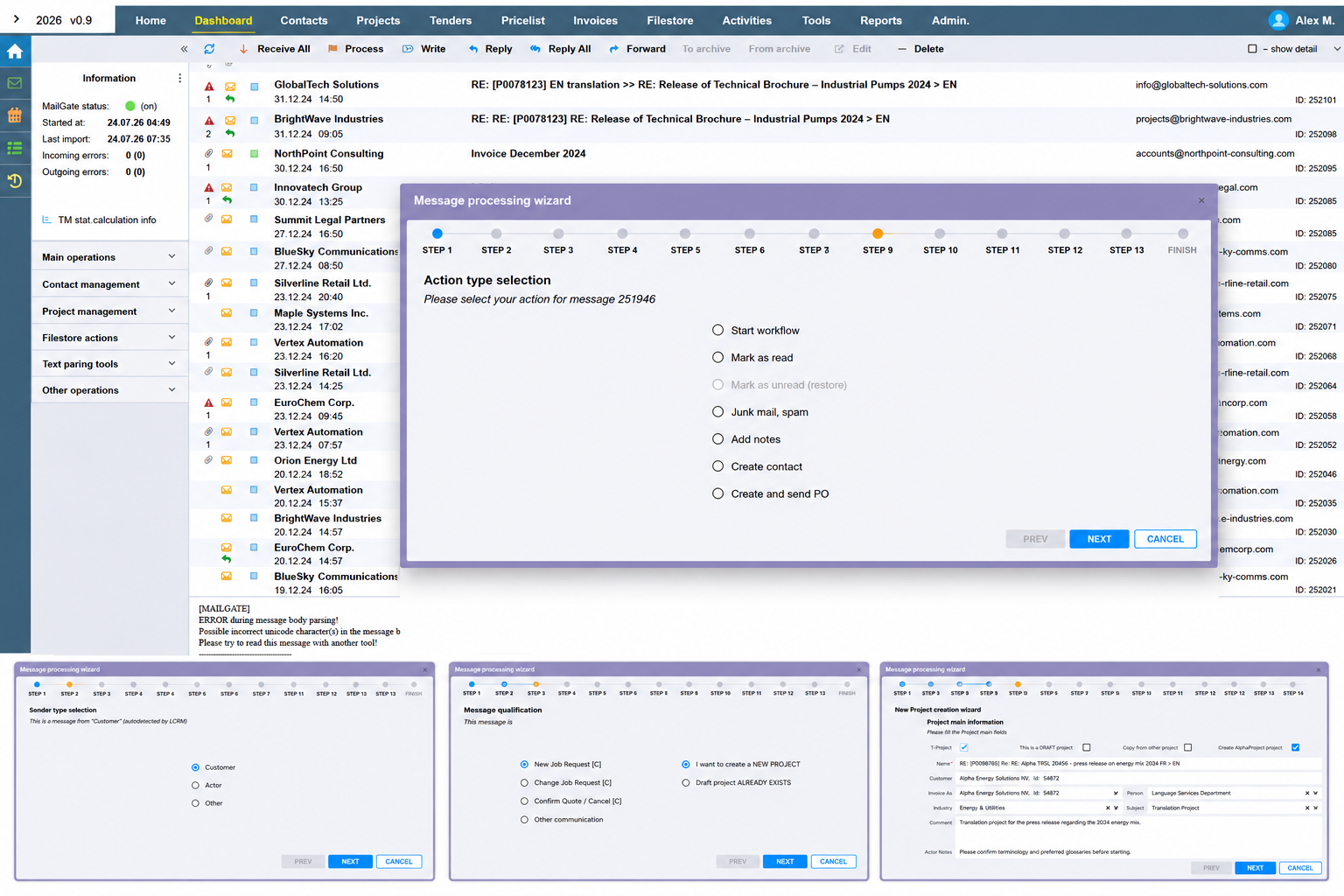Open the Reports menu
1344x896 pixels.
(x=881, y=20)
